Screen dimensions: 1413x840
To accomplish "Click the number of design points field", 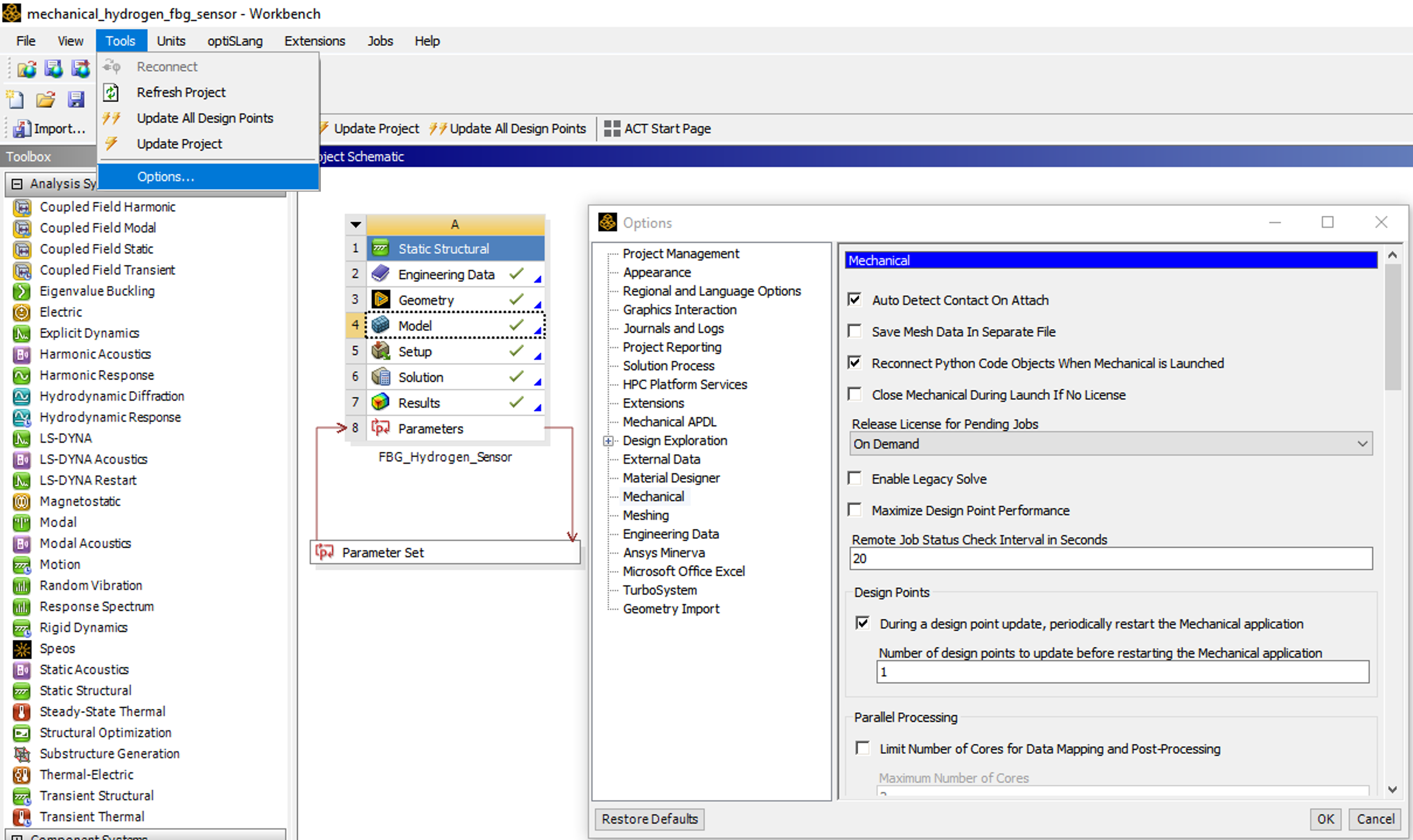I will click(1123, 672).
